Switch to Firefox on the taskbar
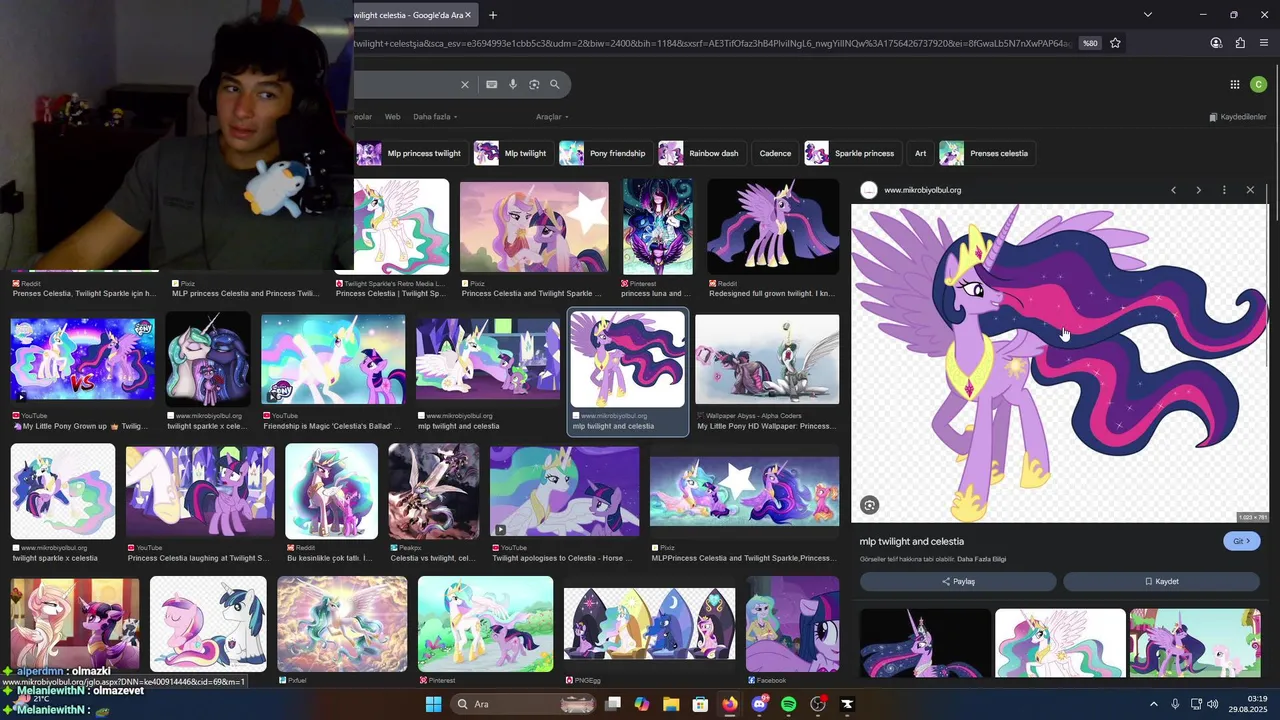Screen dimensions: 1280x720 [x=730, y=704]
